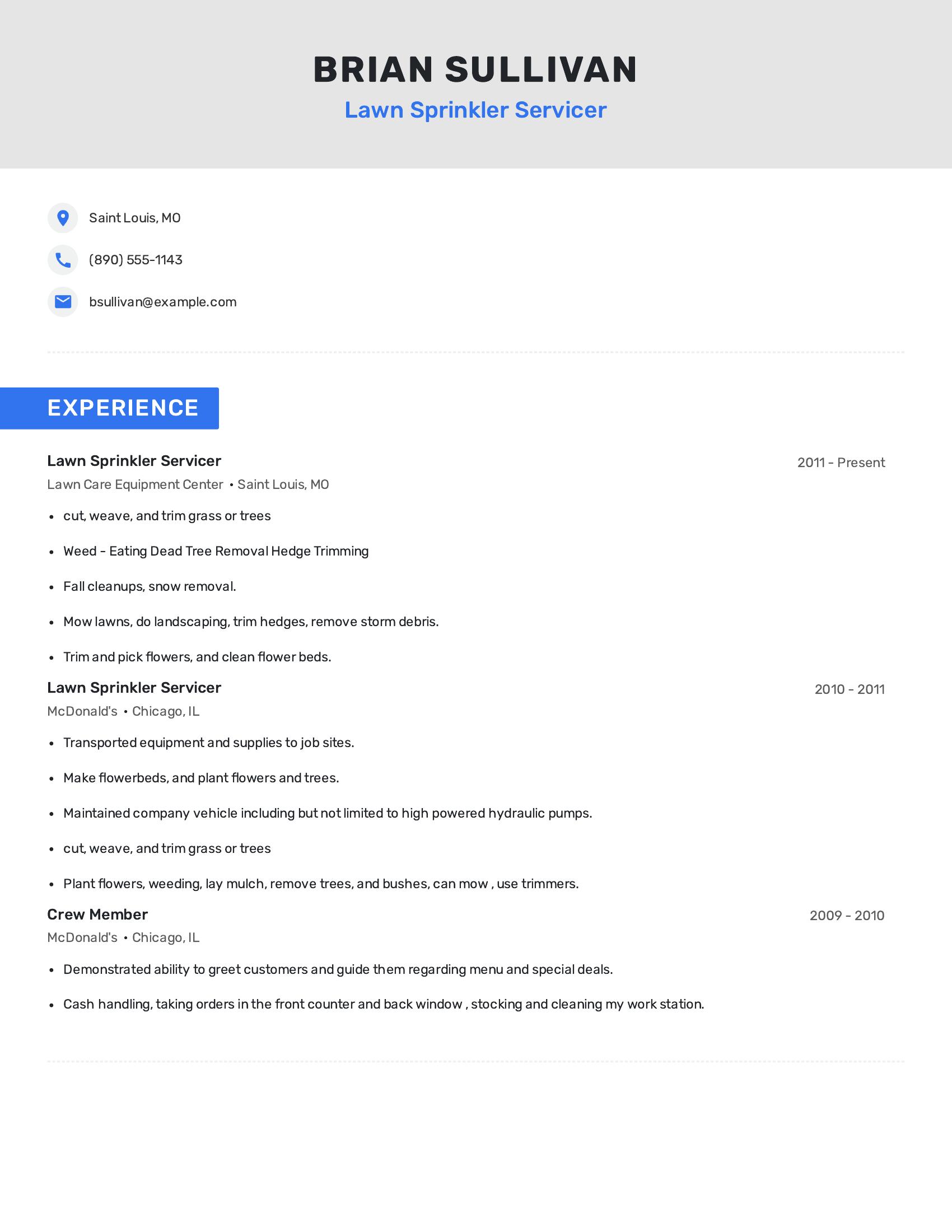Click the Fall cleanups, snow removal bullet
The image size is (952, 1232).
pos(150,587)
